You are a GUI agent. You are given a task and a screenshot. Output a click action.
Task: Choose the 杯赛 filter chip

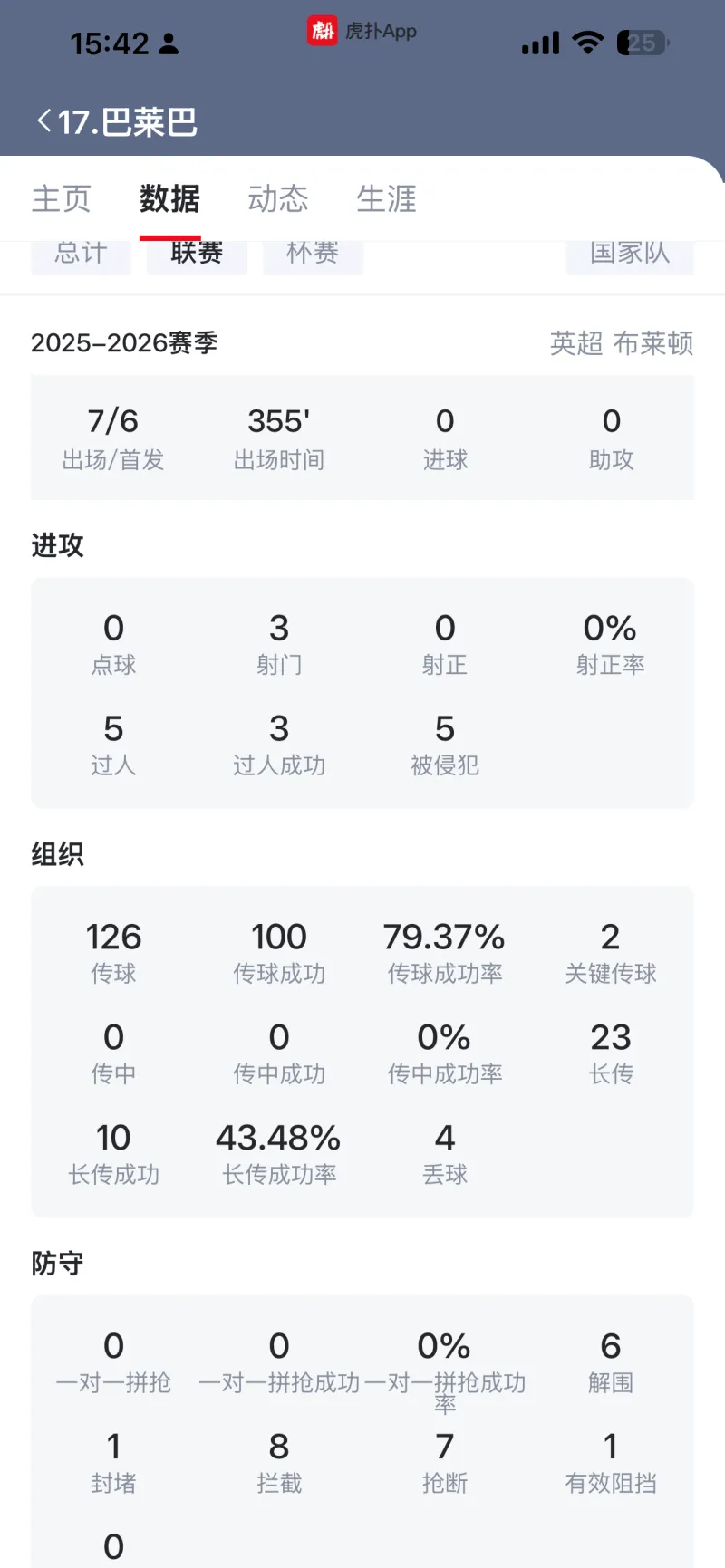pyautogui.click(x=313, y=255)
